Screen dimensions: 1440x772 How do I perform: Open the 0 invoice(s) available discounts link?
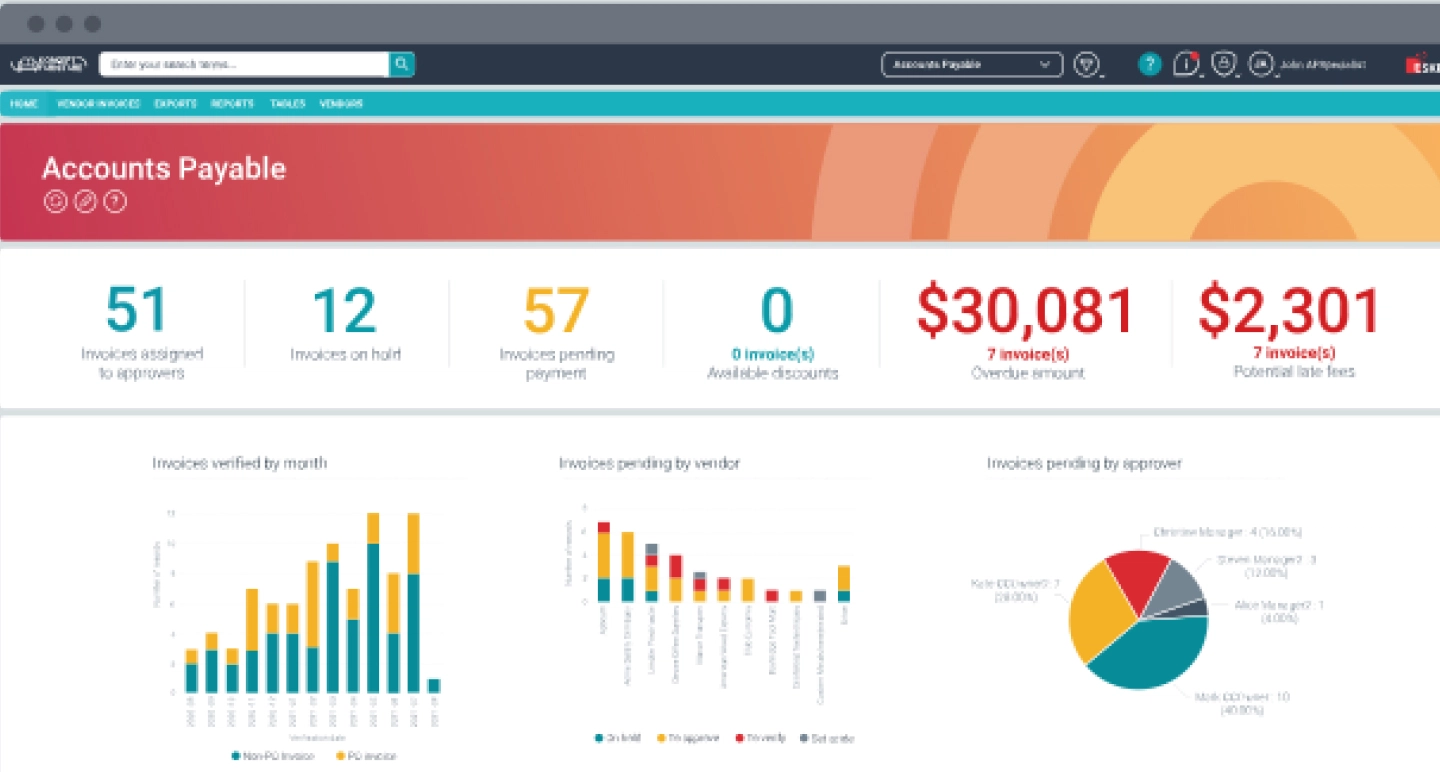(x=772, y=353)
